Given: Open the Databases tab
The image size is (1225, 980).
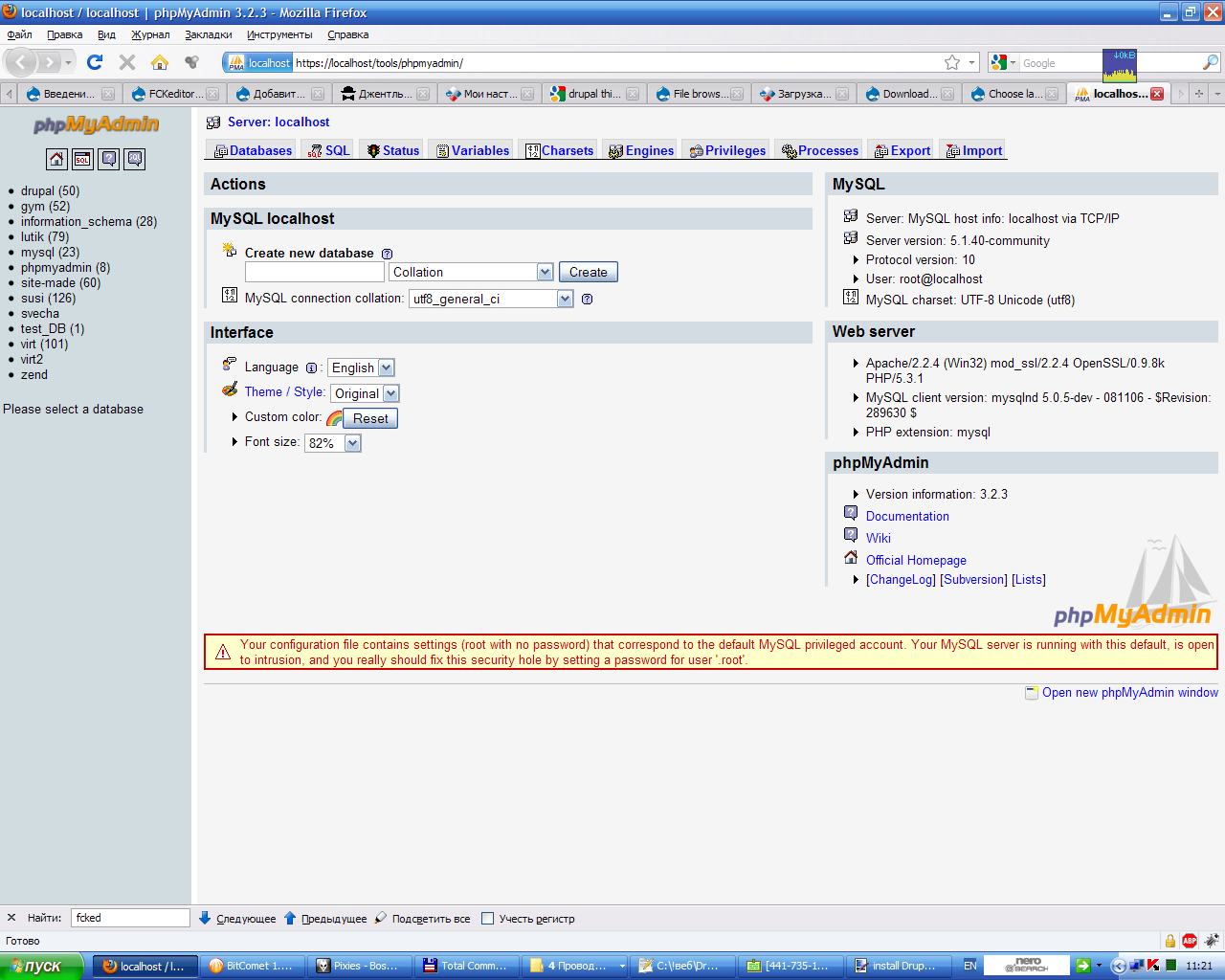Looking at the screenshot, I should pos(254,150).
